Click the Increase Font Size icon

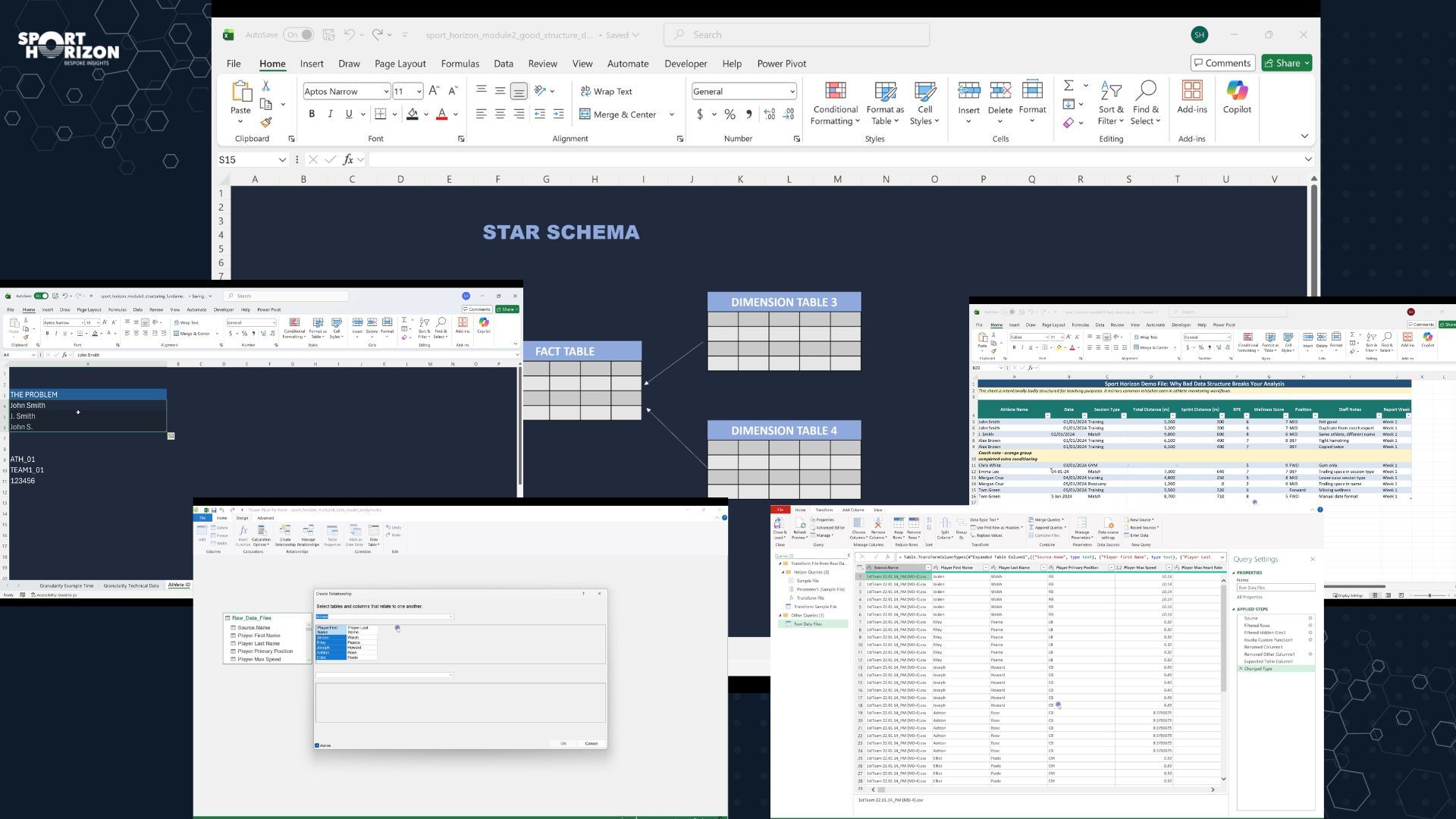pos(434,91)
